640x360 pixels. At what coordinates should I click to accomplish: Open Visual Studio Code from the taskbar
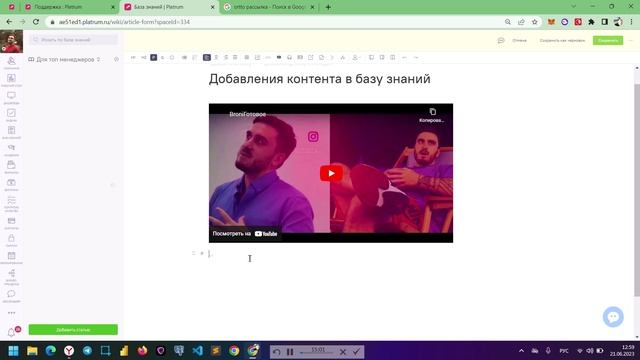[x=197, y=351]
